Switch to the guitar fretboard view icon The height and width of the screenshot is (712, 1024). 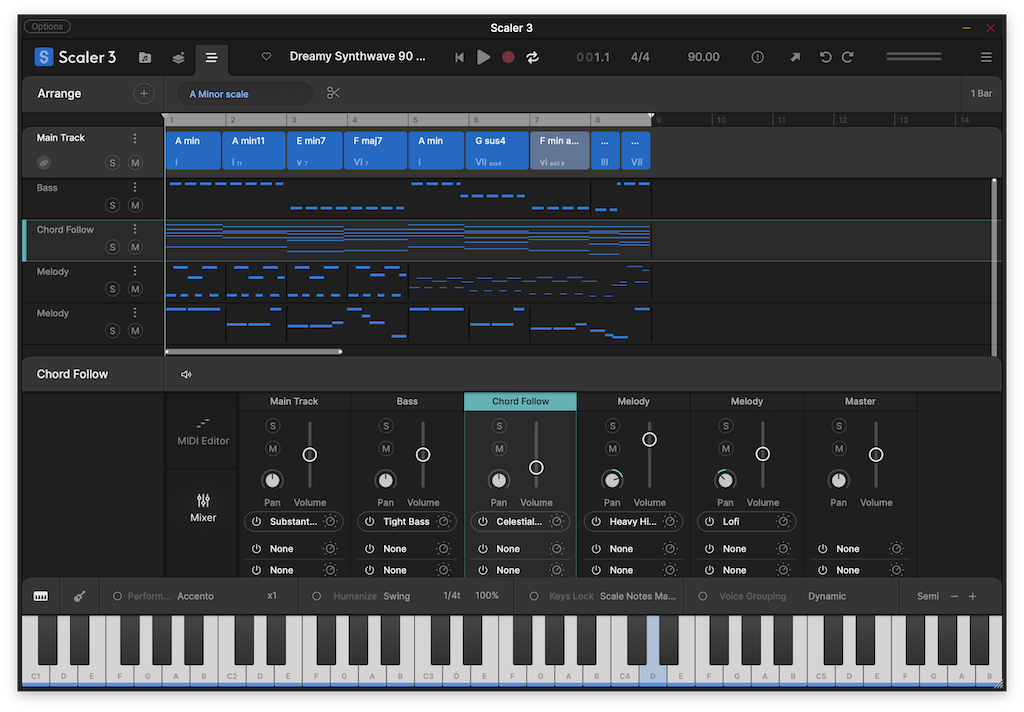tap(80, 596)
